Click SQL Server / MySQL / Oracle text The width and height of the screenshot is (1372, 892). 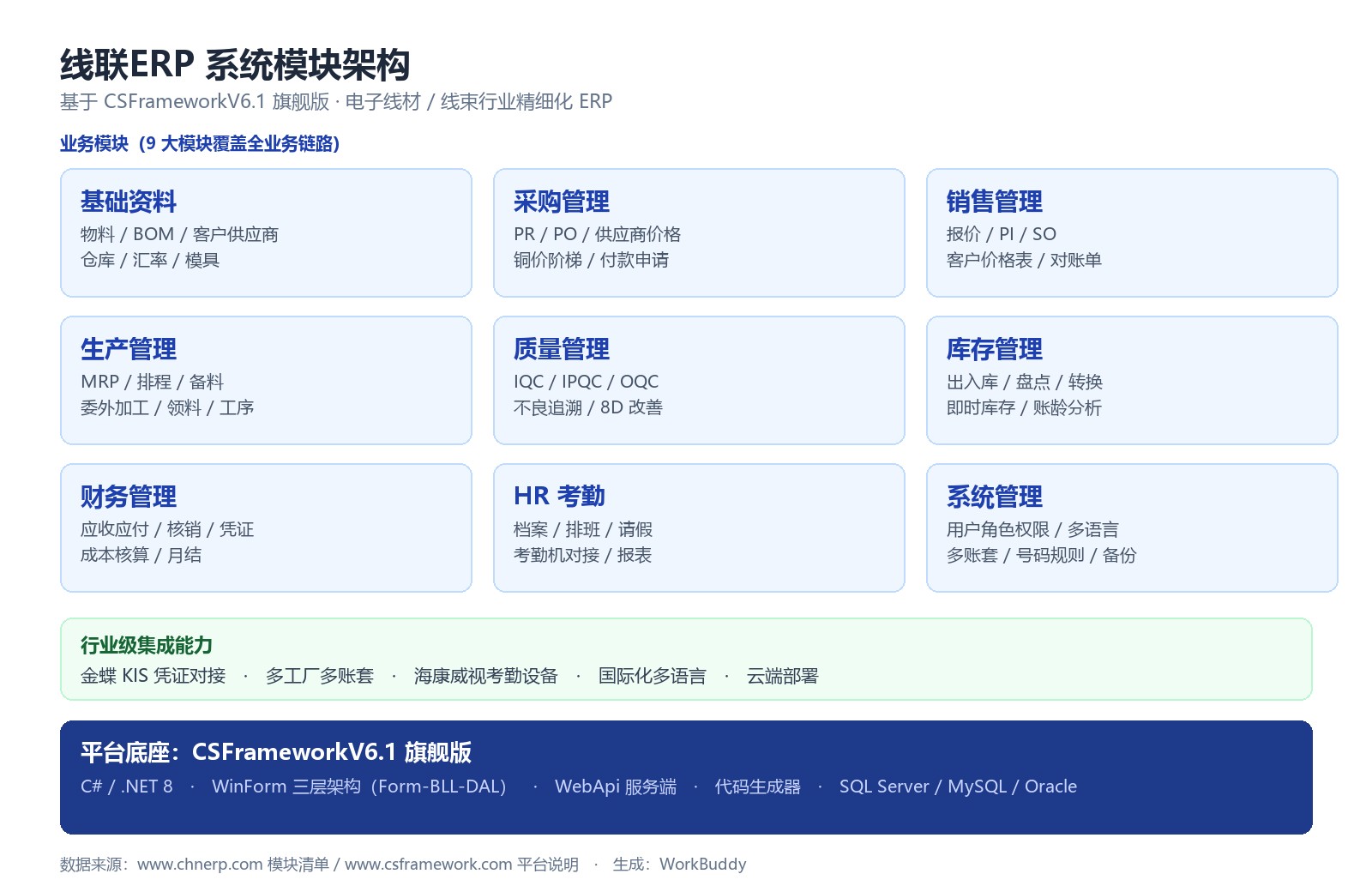958,787
